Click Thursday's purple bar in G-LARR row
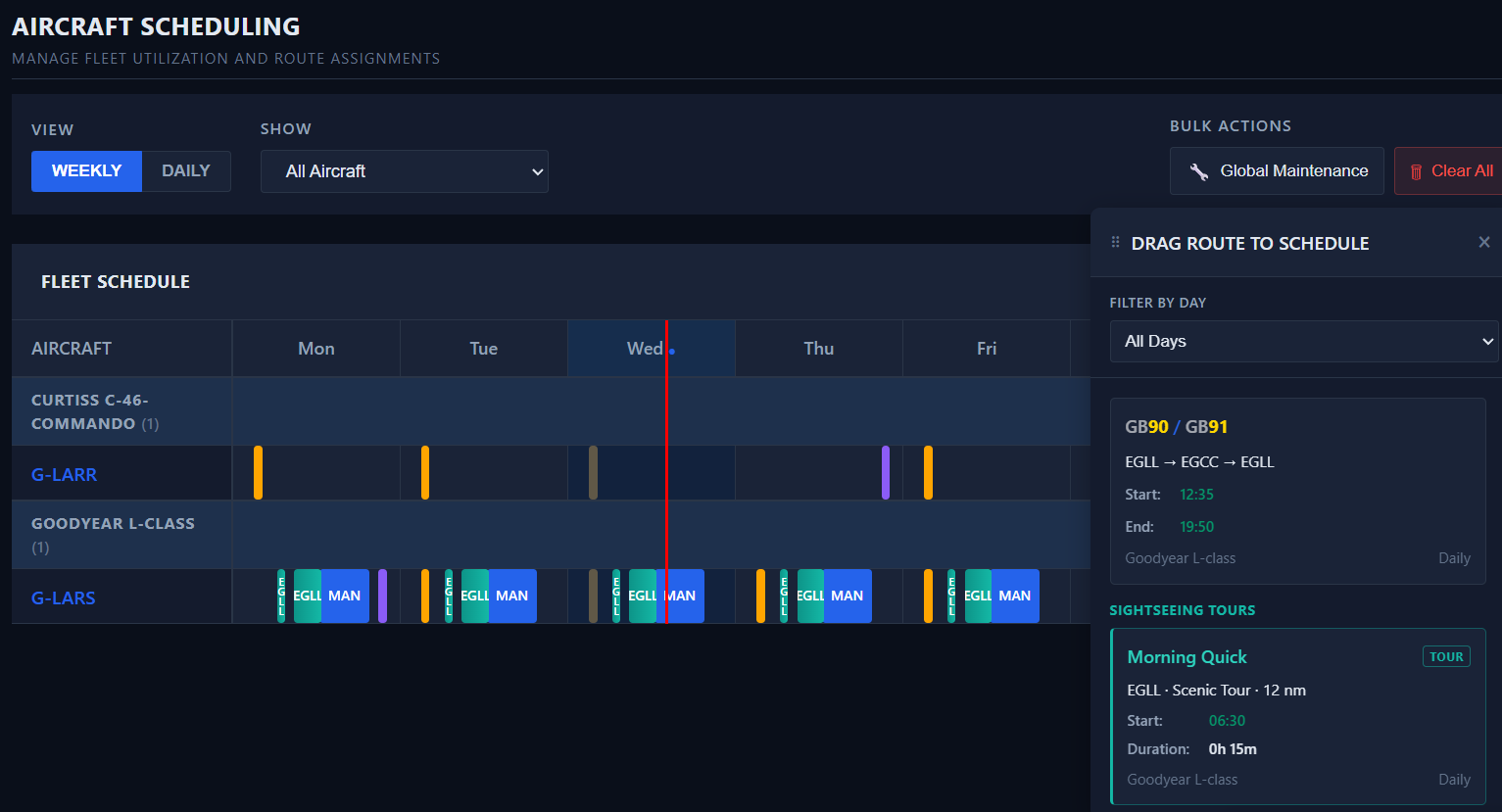 [886, 472]
